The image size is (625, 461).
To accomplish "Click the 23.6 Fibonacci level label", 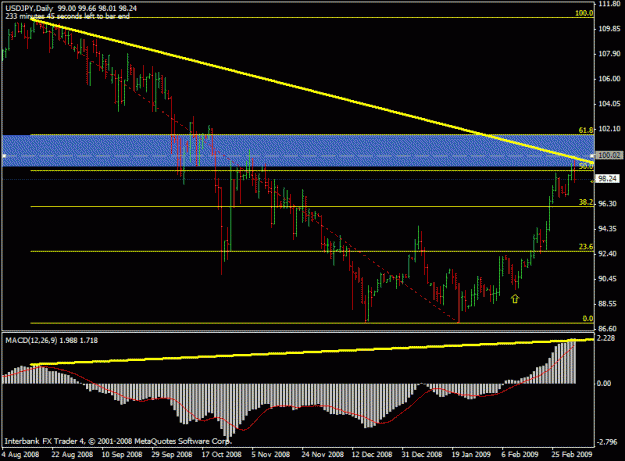I will click(586, 247).
